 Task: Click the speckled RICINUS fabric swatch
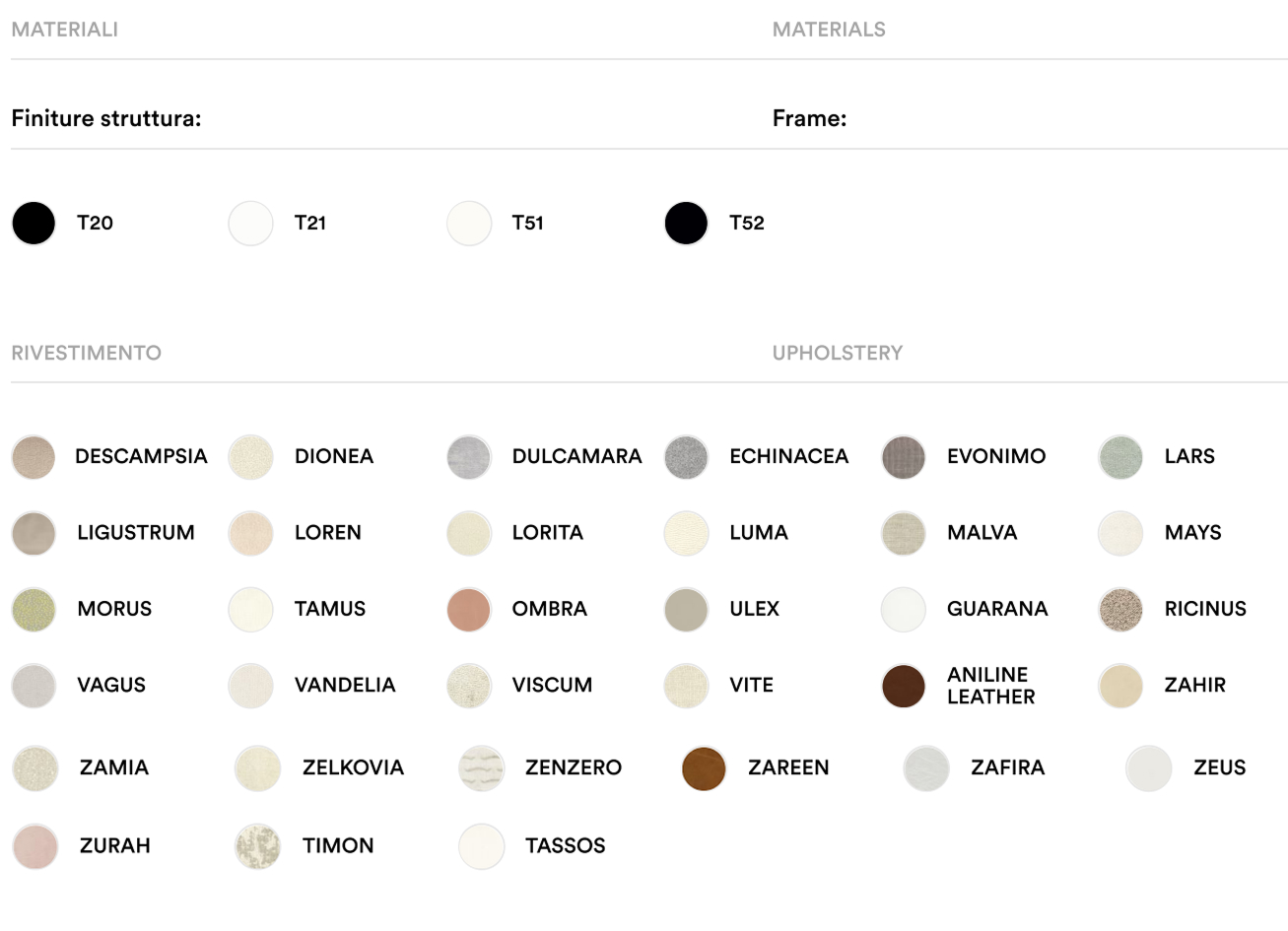[1120, 610]
